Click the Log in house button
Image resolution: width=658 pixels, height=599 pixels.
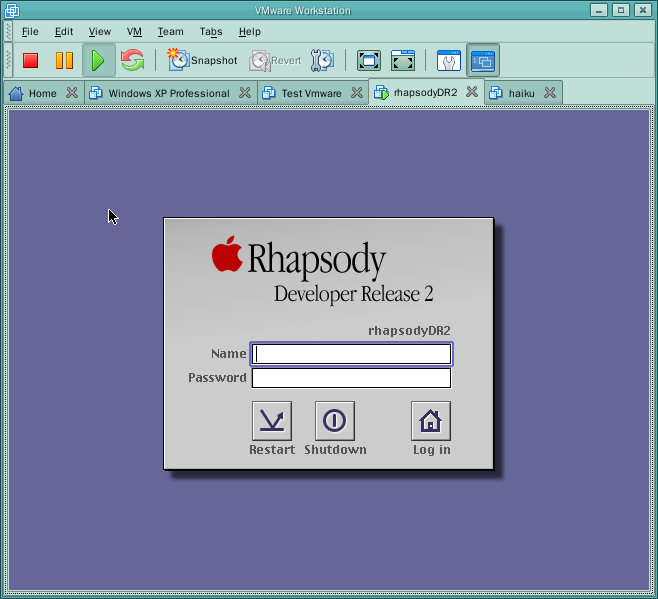(431, 421)
